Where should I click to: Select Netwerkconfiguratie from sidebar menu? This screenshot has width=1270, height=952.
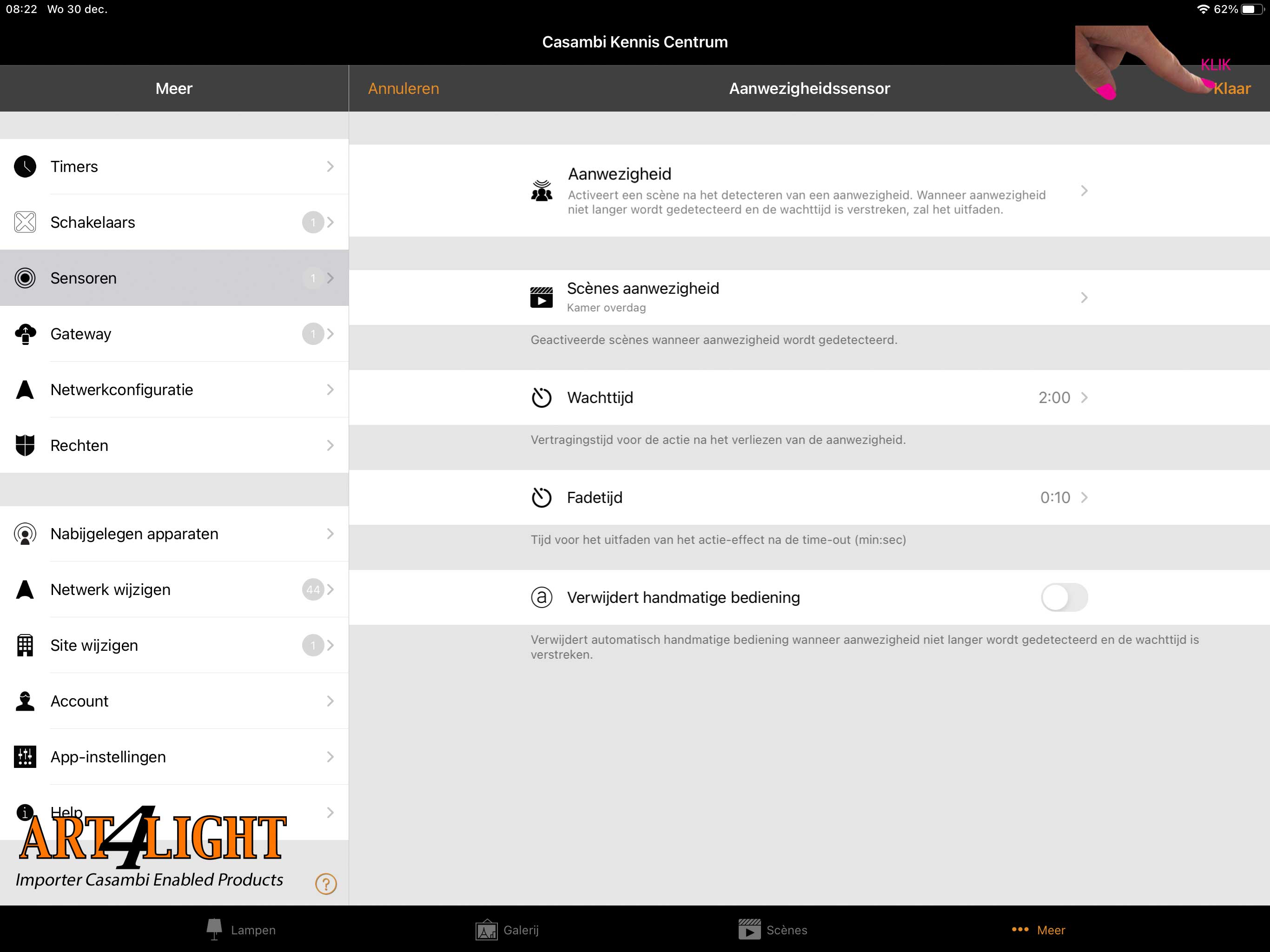tap(174, 389)
